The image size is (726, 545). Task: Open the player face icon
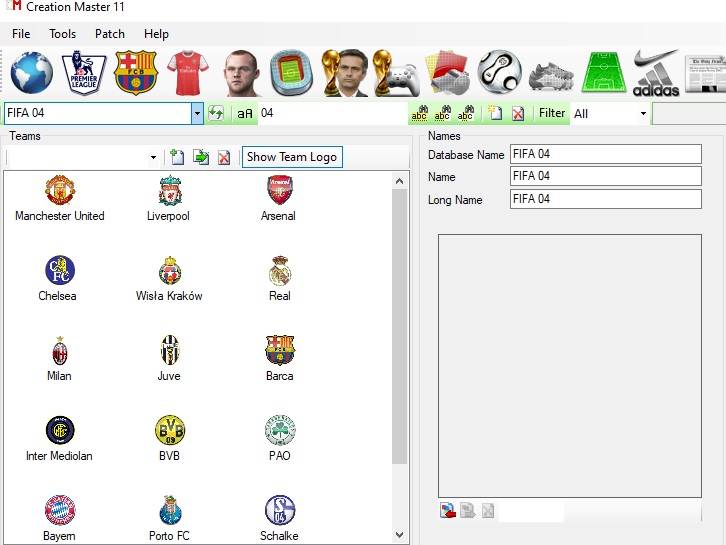tap(241, 73)
